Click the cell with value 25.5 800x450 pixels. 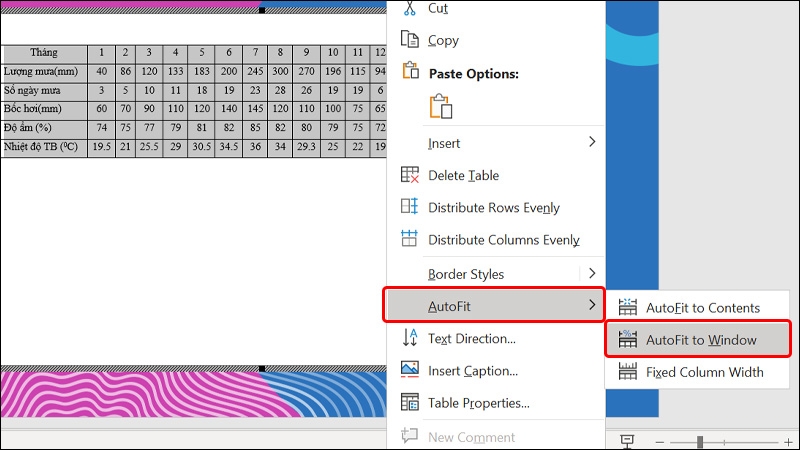point(149,147)
